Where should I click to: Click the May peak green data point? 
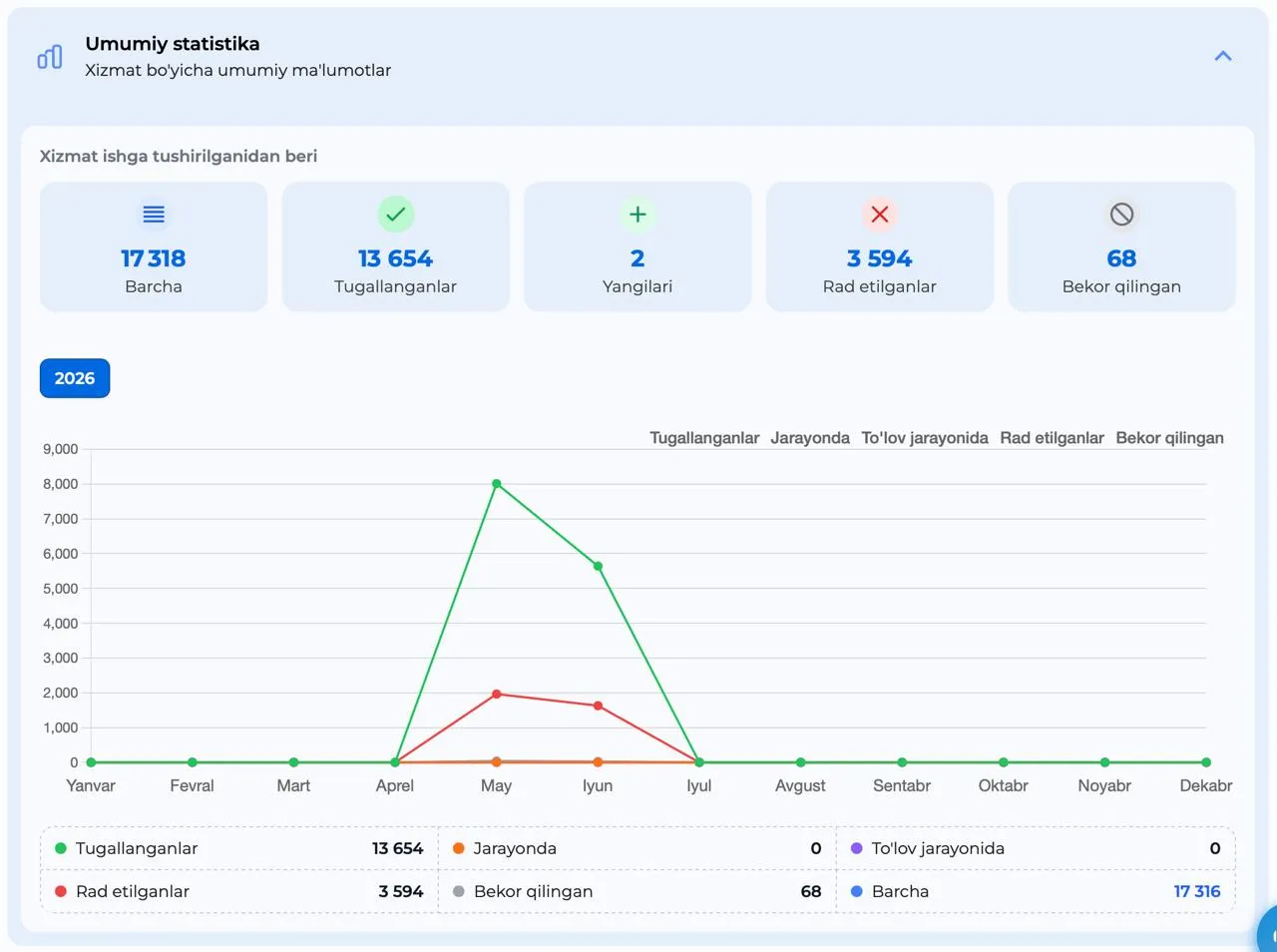click(x=497, y=484)
